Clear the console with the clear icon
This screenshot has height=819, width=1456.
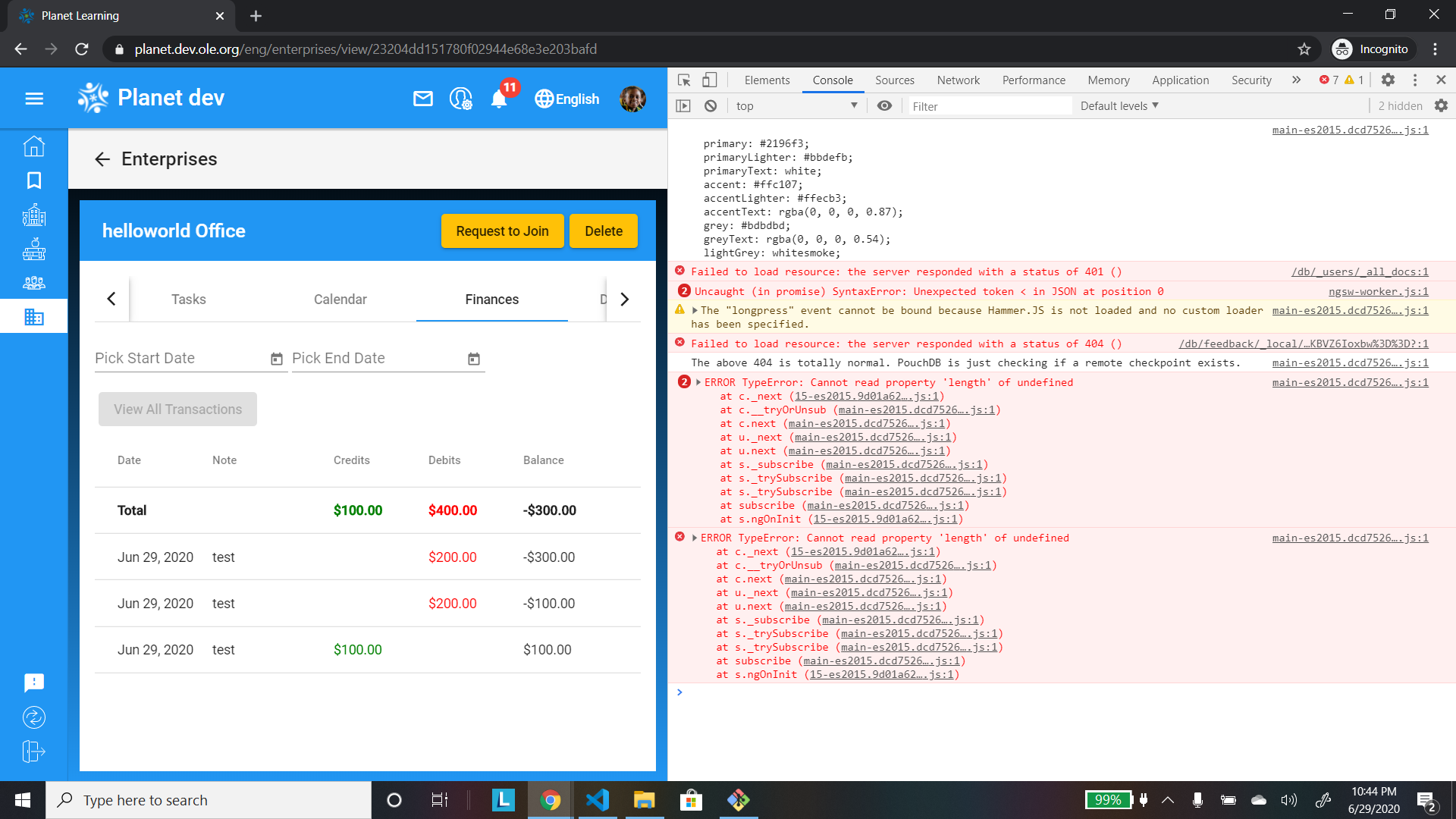click(x=711, y=105)
